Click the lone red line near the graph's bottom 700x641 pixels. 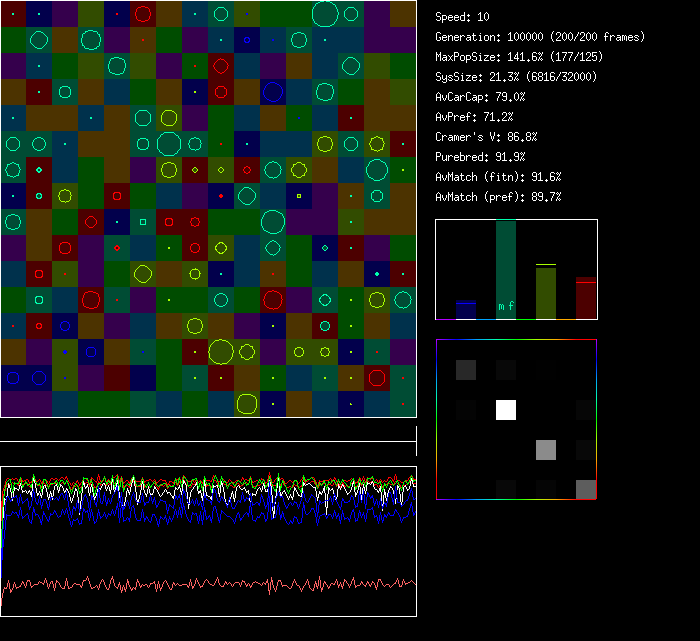click(x=208, y=582)
